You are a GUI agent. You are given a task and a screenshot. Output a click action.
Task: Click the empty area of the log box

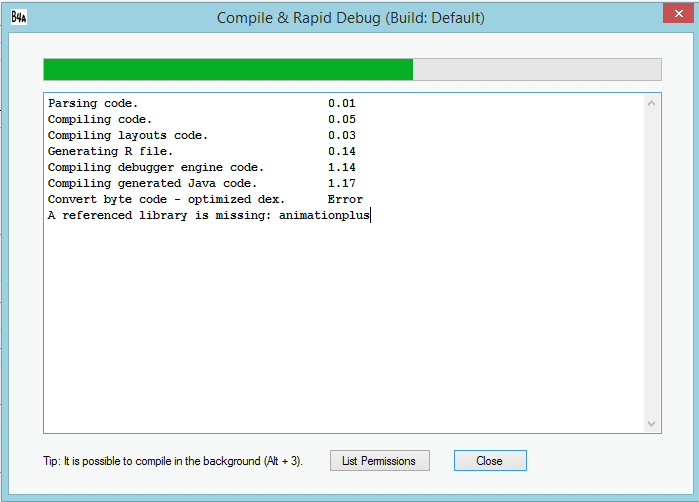click(x=340, y=330)
